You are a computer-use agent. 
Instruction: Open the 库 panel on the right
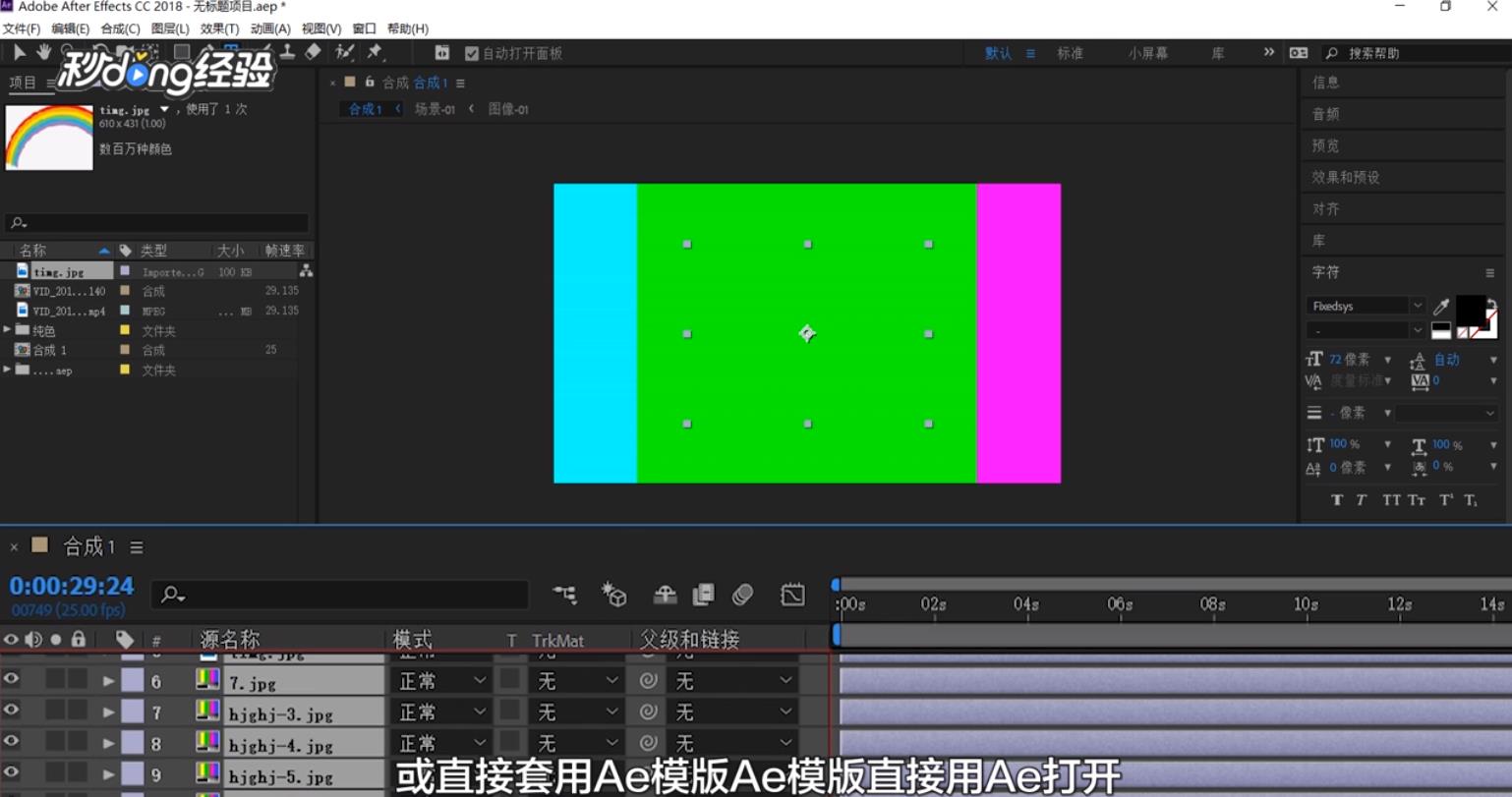1324,240
